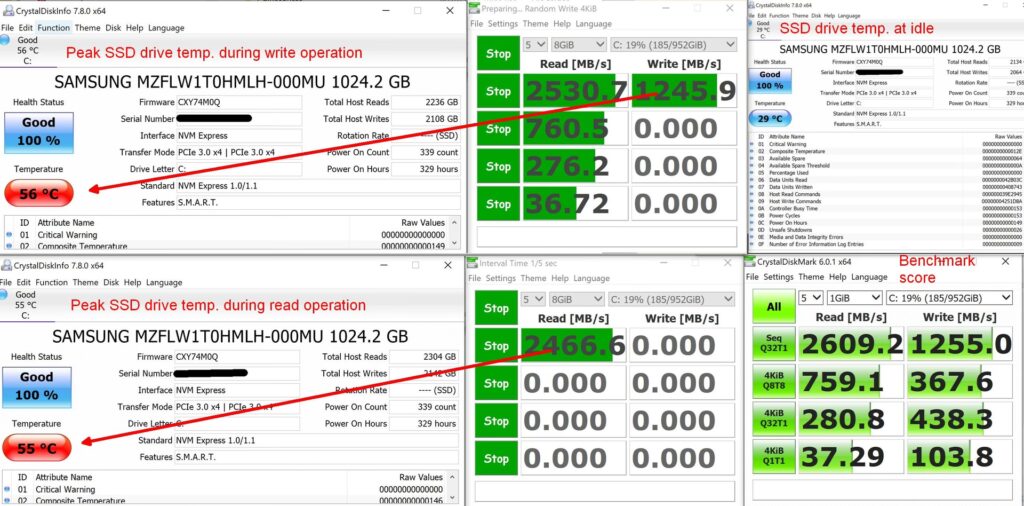This screenshot has height=506, width=1024.
Task: Click the red 55 °C temperature indicator
Action: [36, 449]
